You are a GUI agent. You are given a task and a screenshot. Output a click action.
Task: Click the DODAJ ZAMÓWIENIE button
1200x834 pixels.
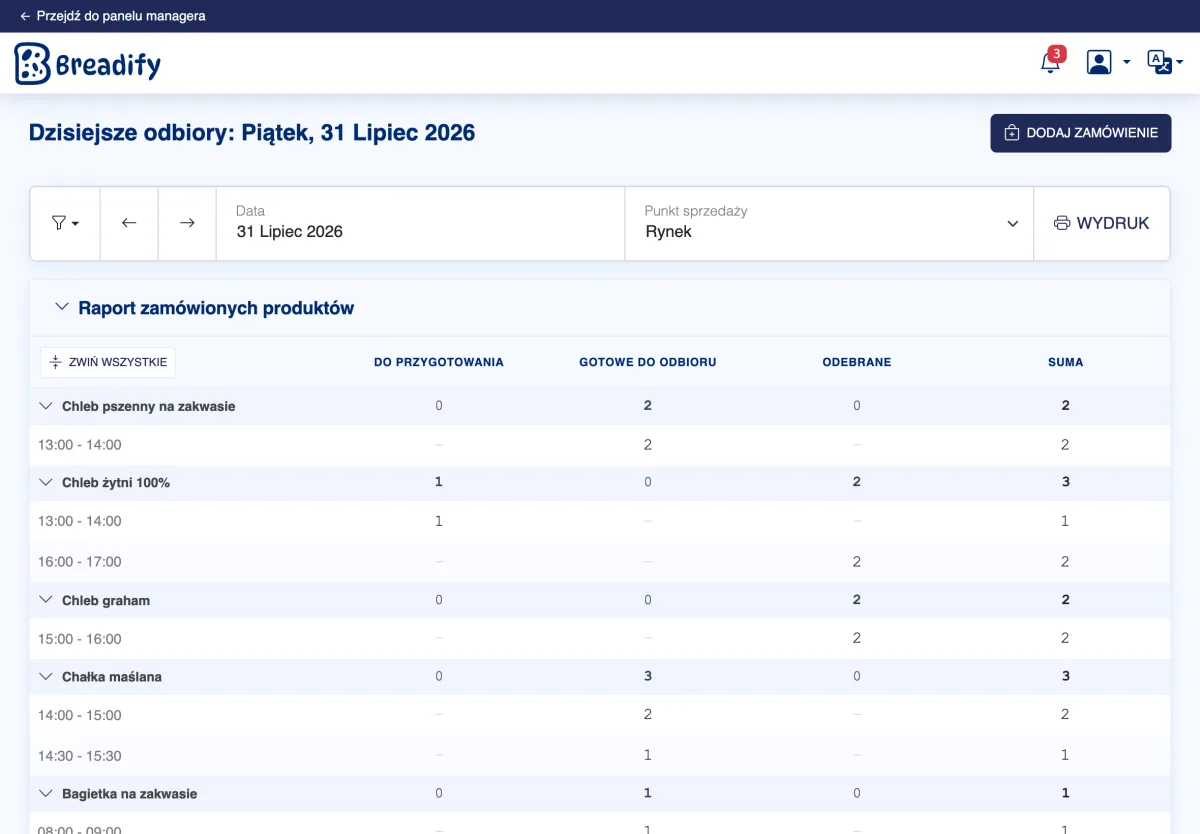tap(1080, 133)
